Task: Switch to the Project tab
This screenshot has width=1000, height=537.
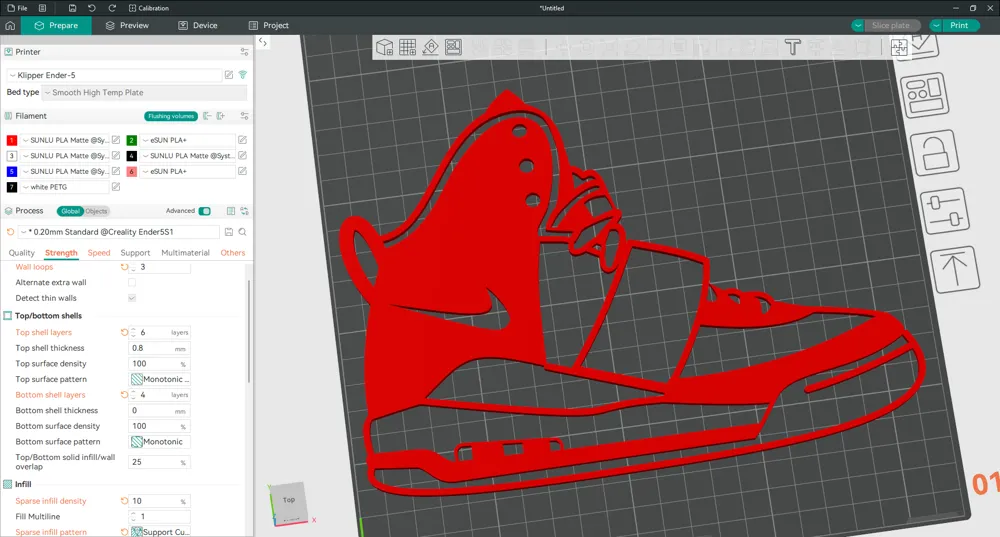Action: click(268, 26)
